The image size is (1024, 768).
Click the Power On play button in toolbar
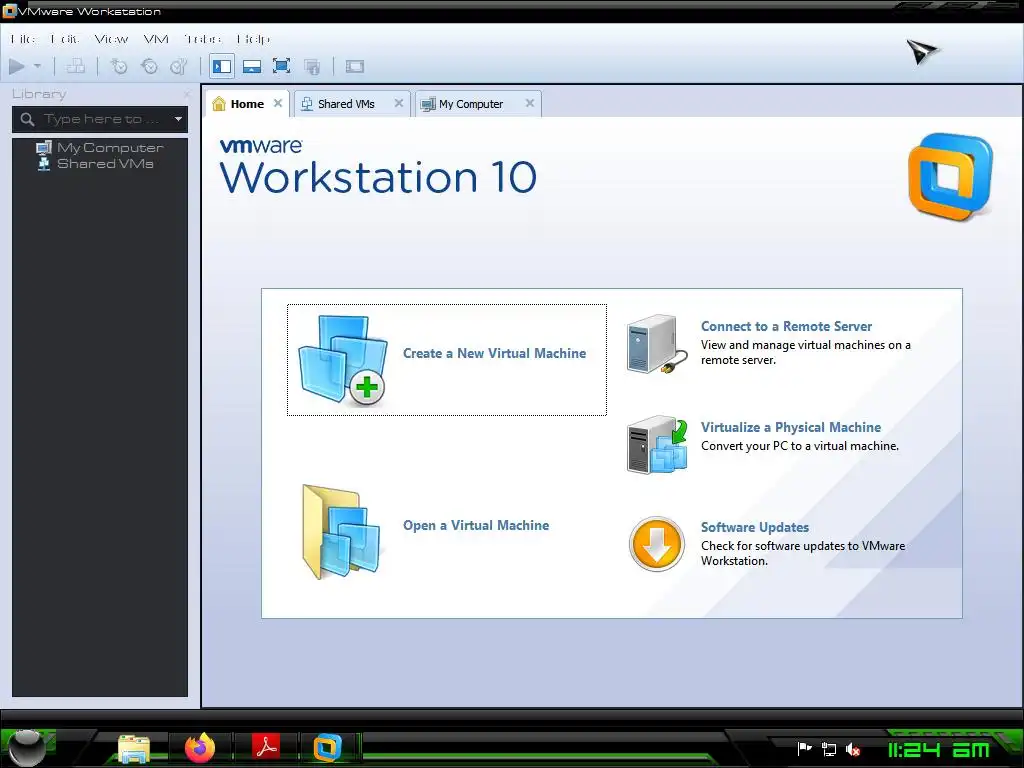tap(17, 66)
